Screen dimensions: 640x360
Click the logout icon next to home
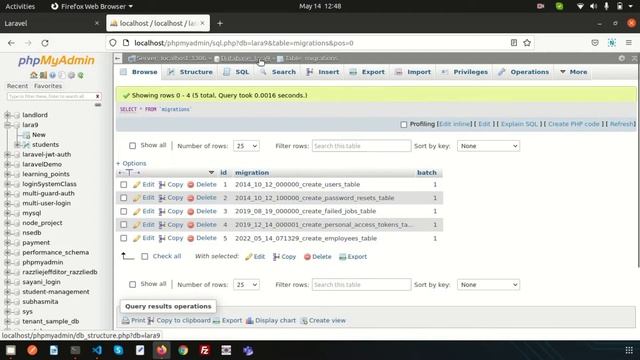43,75
